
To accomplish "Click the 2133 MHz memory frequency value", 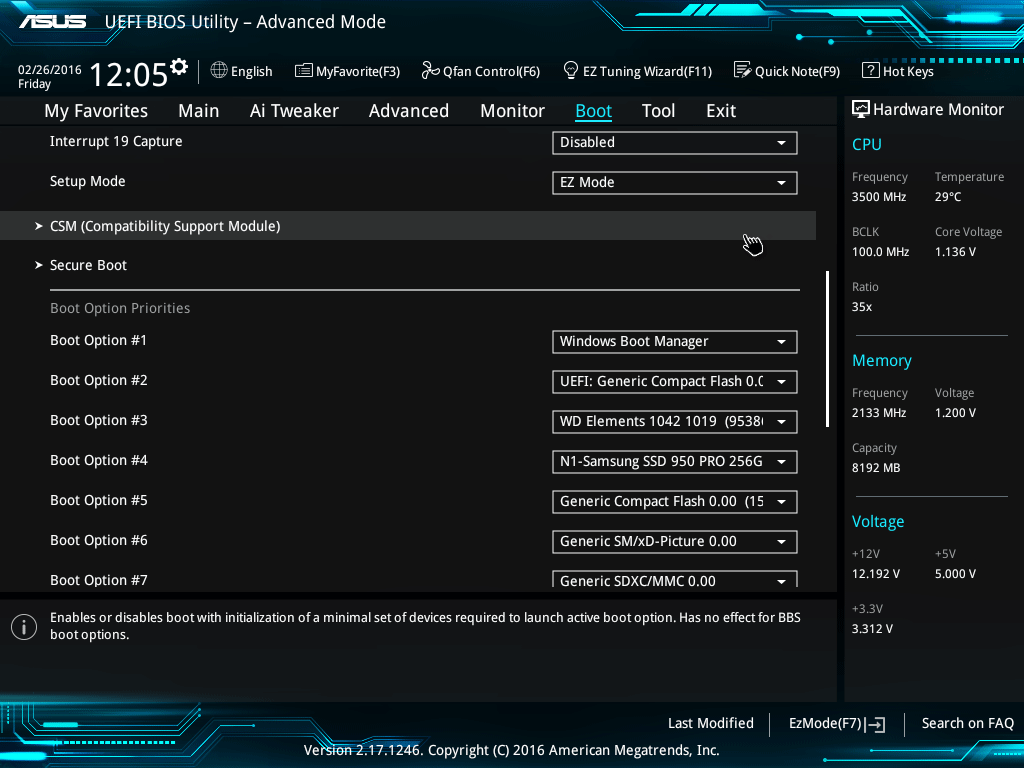I will pos(879,413).
